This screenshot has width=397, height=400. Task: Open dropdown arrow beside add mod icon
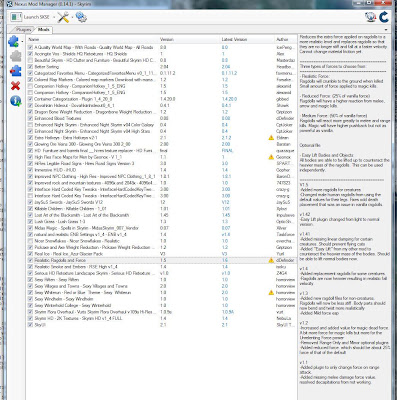pyautogui.click(x=22, y=42)
